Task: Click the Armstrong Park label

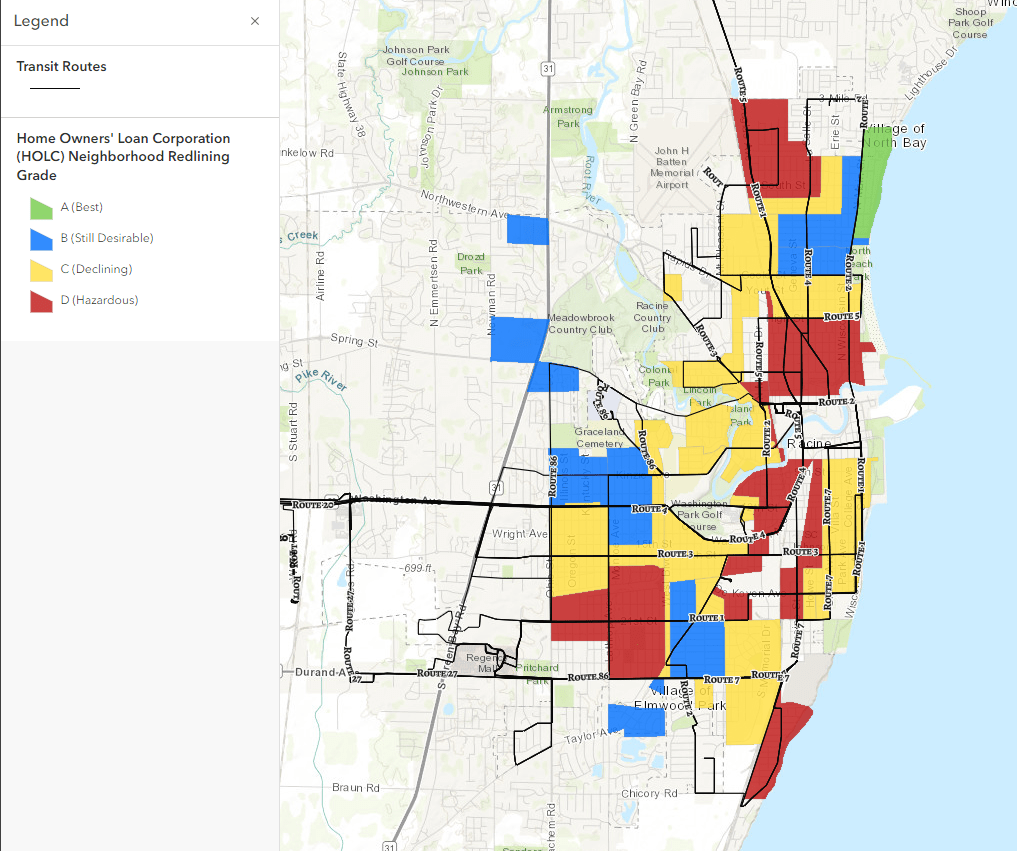Action: click(x=568, y=117)
